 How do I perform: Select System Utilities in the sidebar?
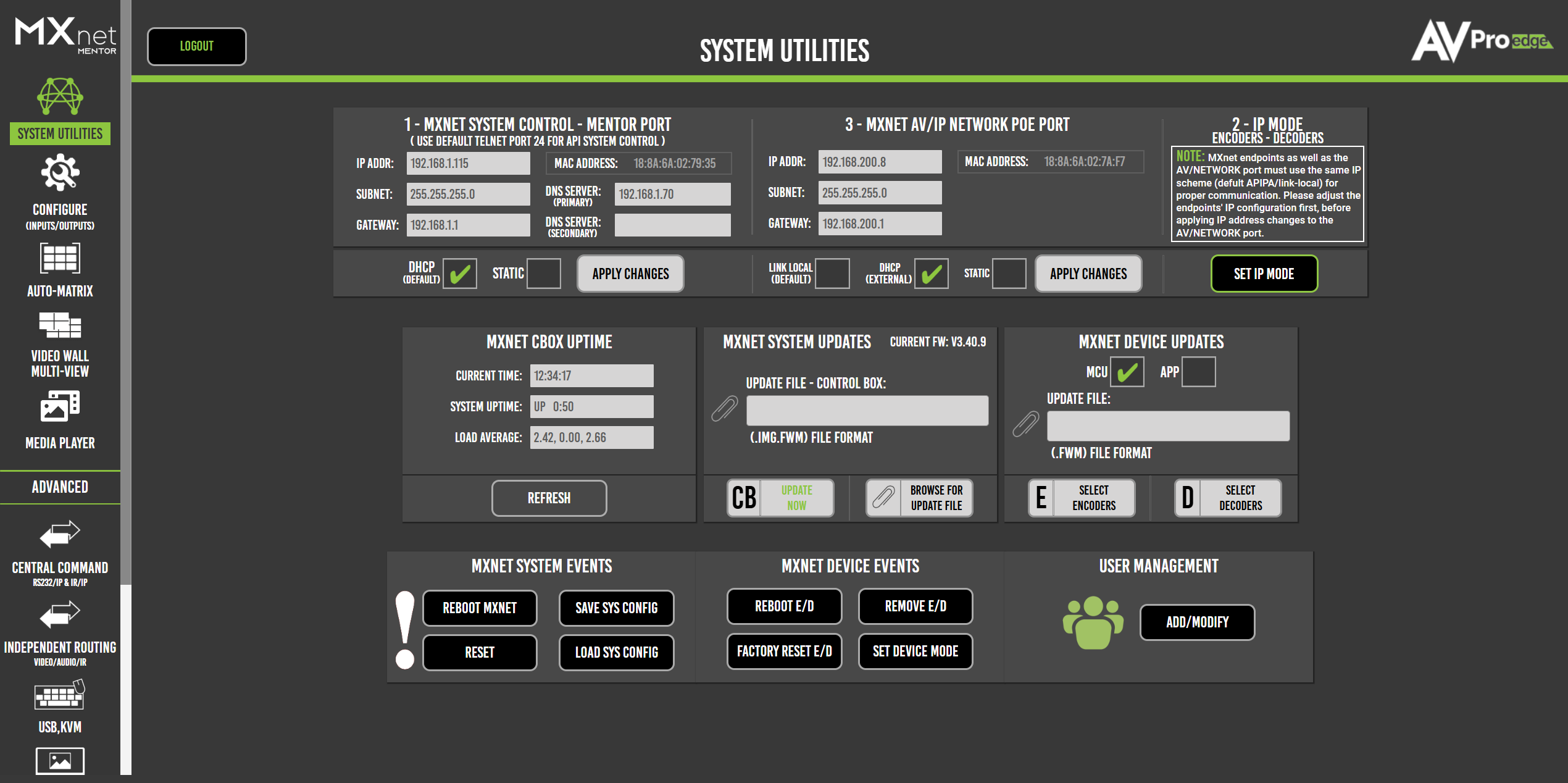pos(60,133)
